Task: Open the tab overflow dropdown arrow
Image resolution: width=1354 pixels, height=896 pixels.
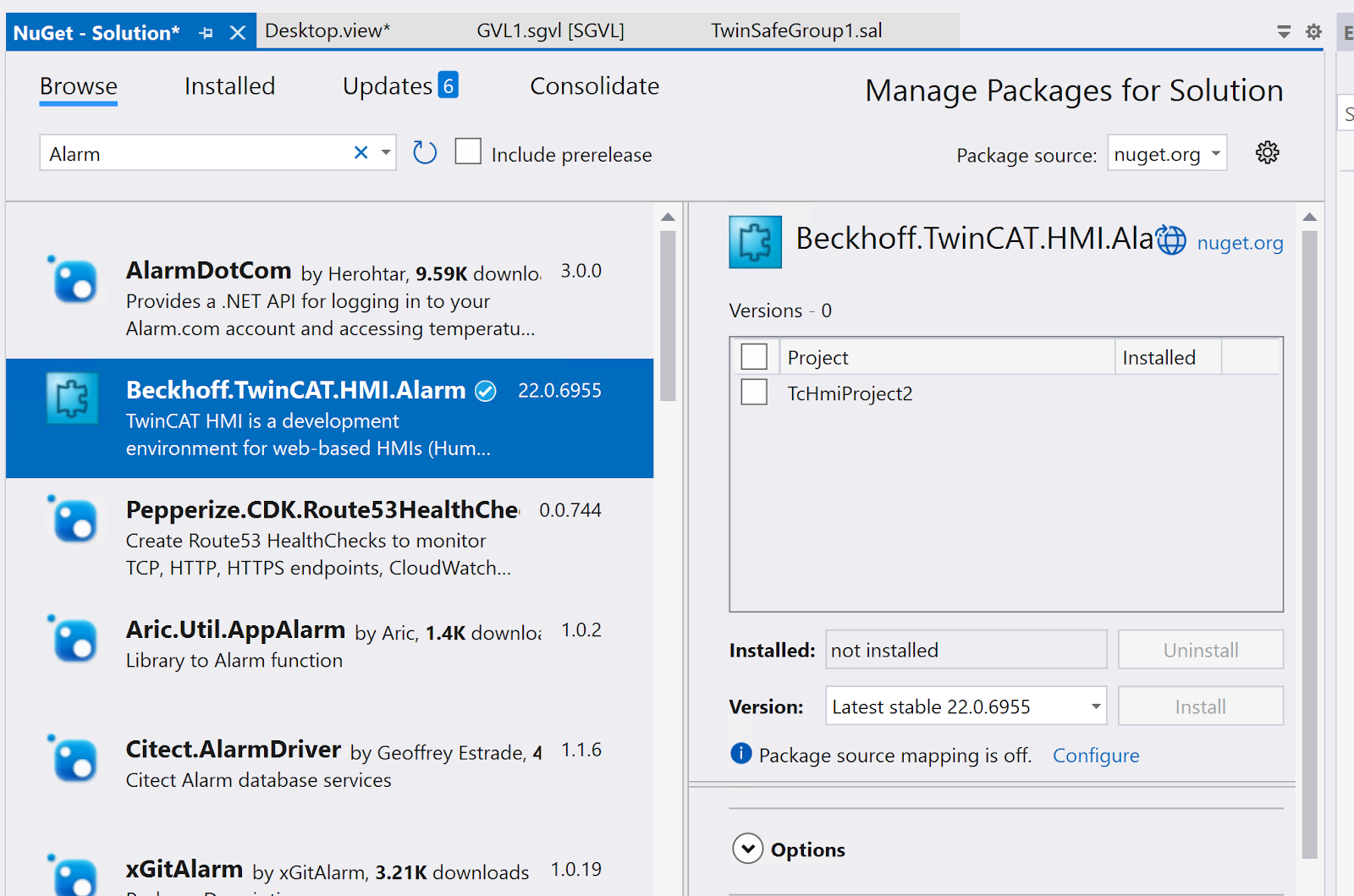Action: coord(1284,32)
